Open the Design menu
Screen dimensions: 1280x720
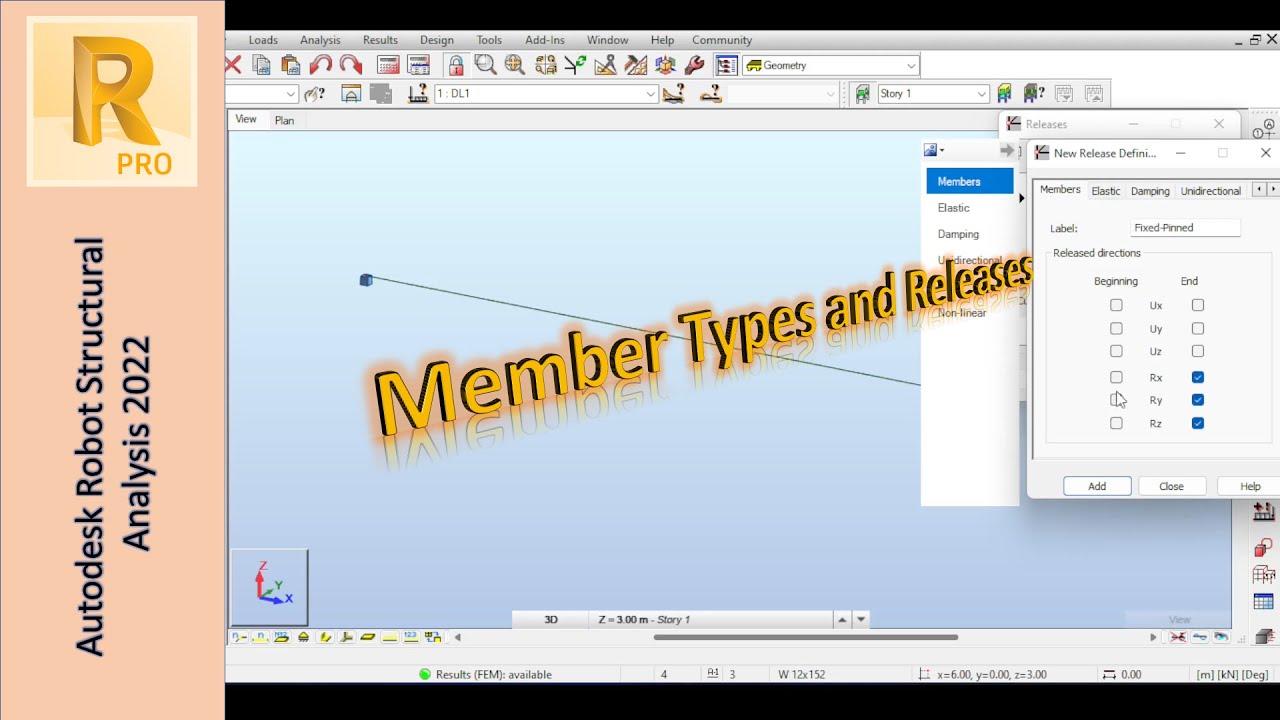click(x=436, y=40)
